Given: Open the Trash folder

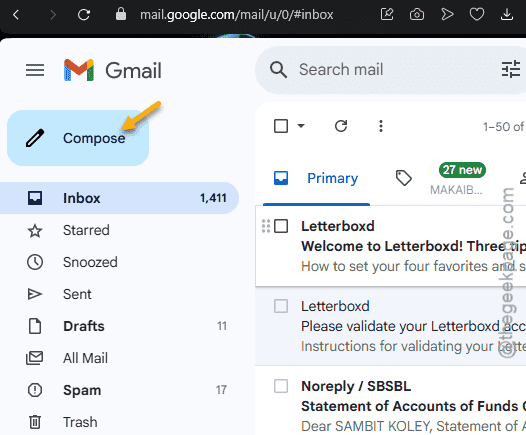Looking at the screenshot, I should click(119, 422).
